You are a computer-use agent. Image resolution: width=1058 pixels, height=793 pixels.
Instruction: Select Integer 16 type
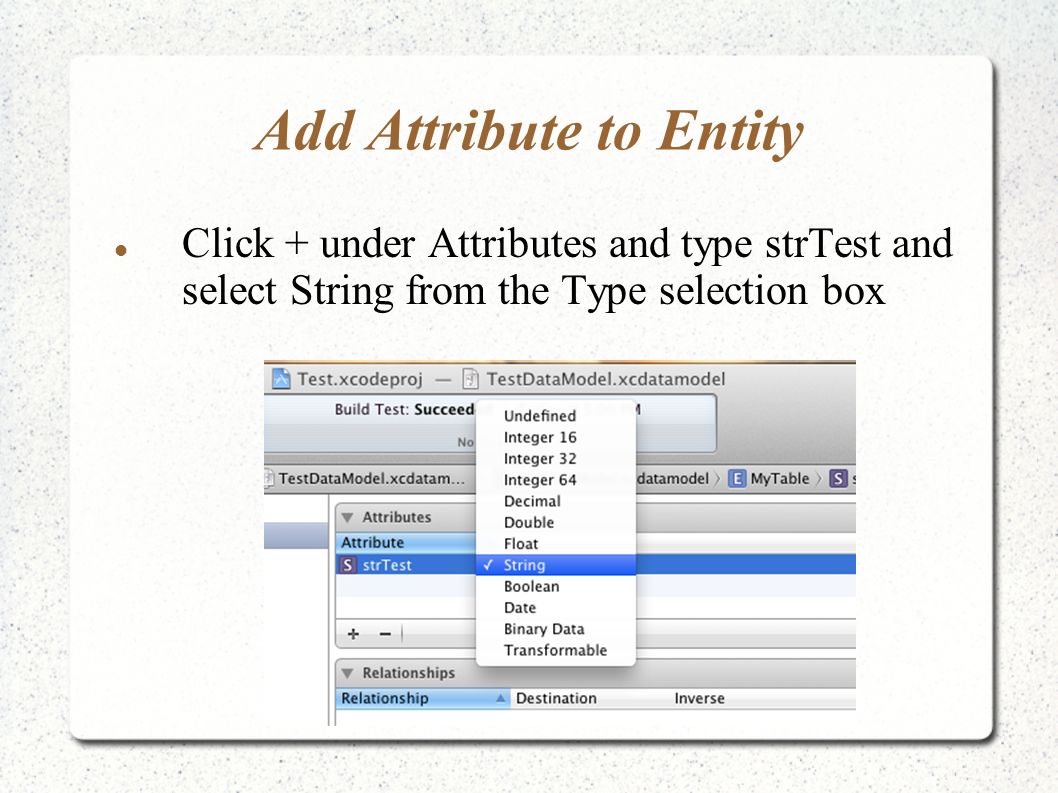pos(556,437)
